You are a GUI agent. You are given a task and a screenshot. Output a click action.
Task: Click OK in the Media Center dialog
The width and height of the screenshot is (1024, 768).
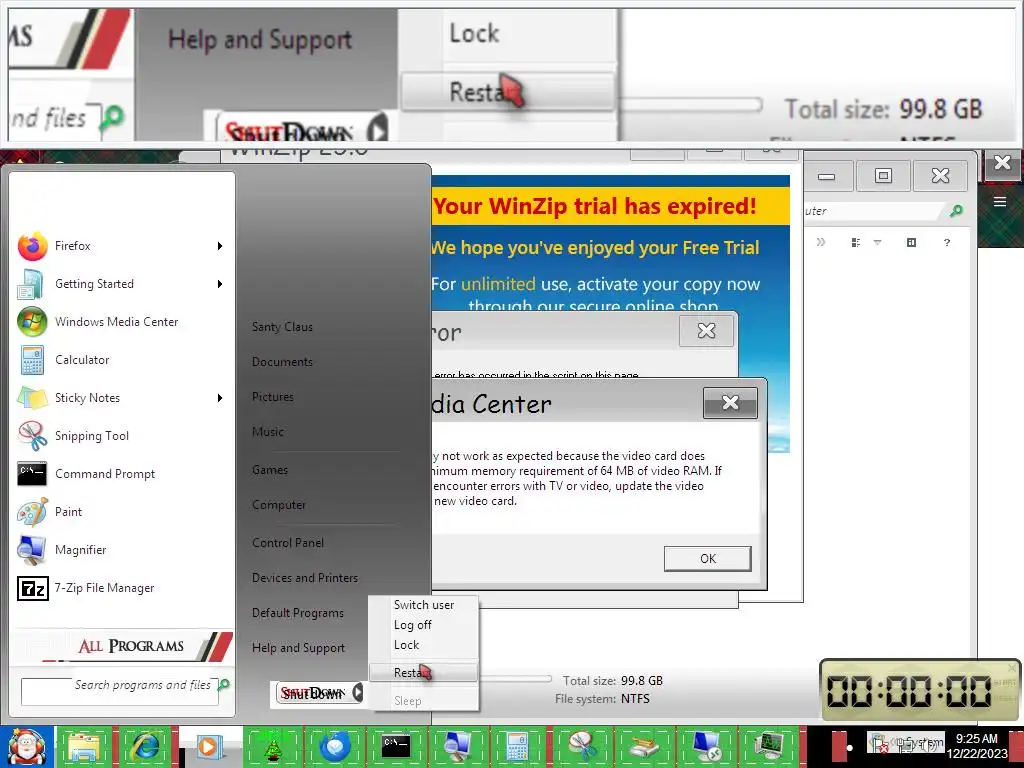coord(707,558)
